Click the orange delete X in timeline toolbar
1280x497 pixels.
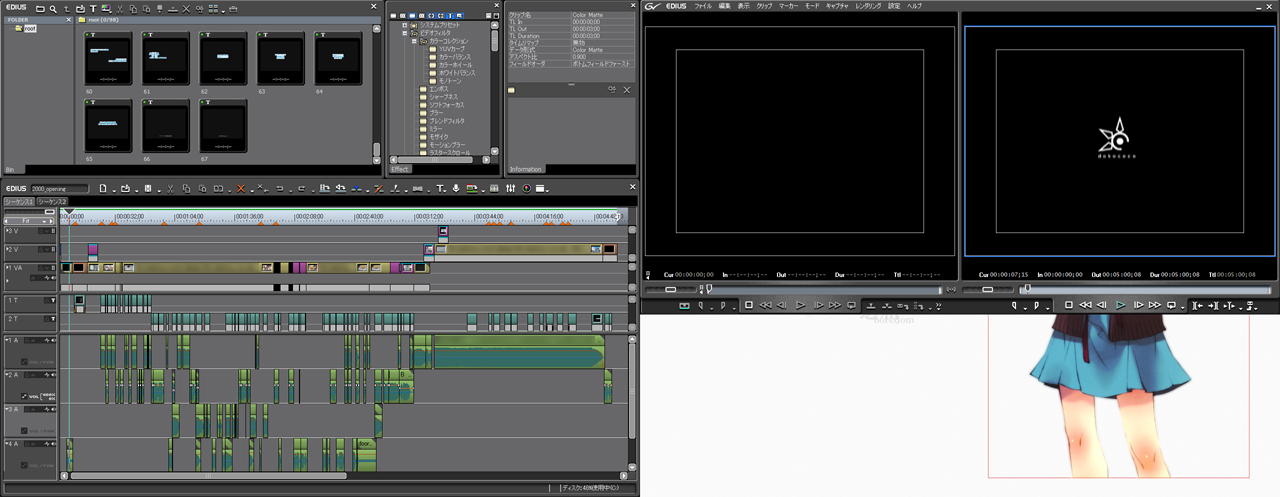(x=241, y=189)
